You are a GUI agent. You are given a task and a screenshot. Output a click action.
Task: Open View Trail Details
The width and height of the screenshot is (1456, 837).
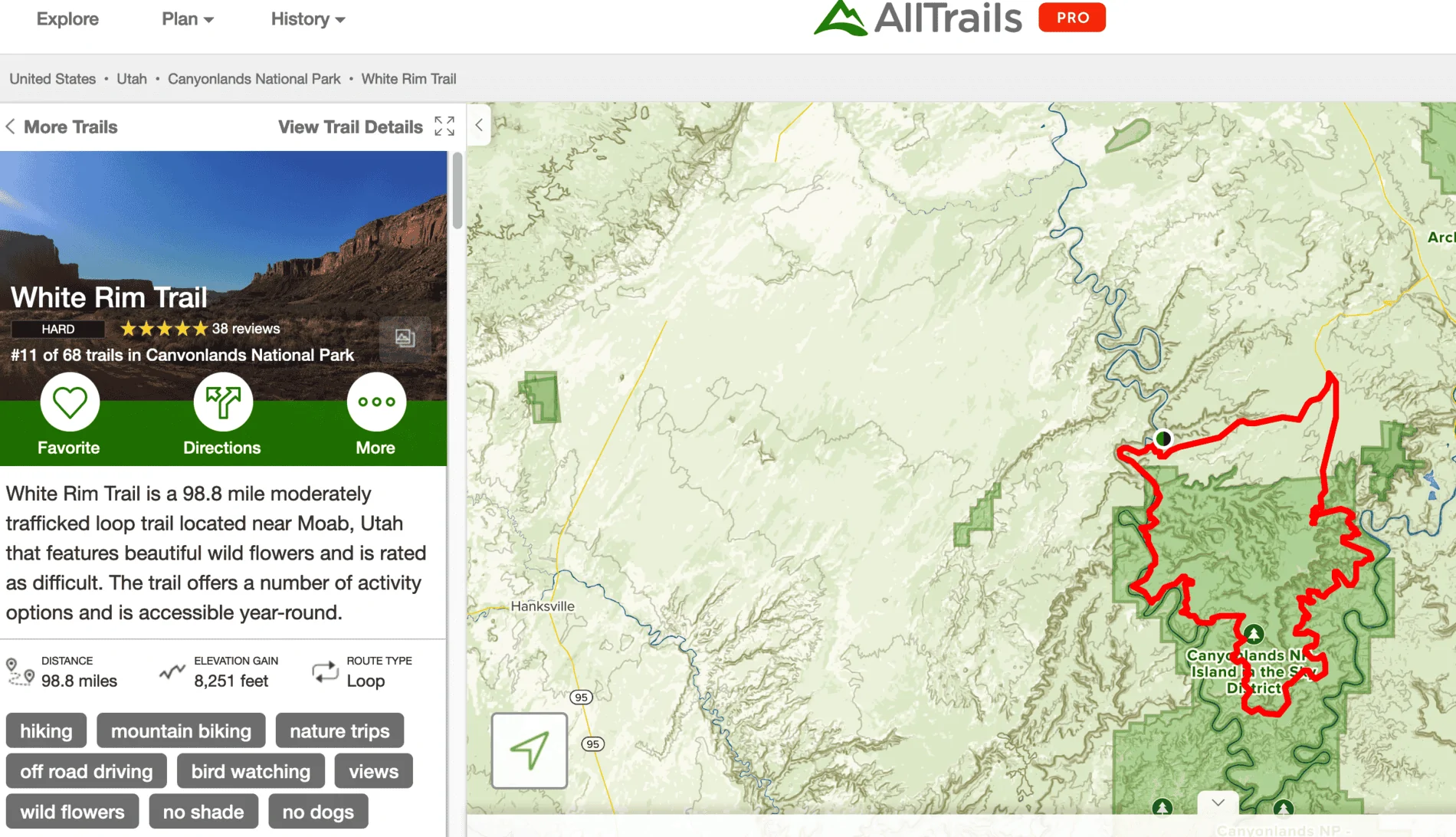350,126
